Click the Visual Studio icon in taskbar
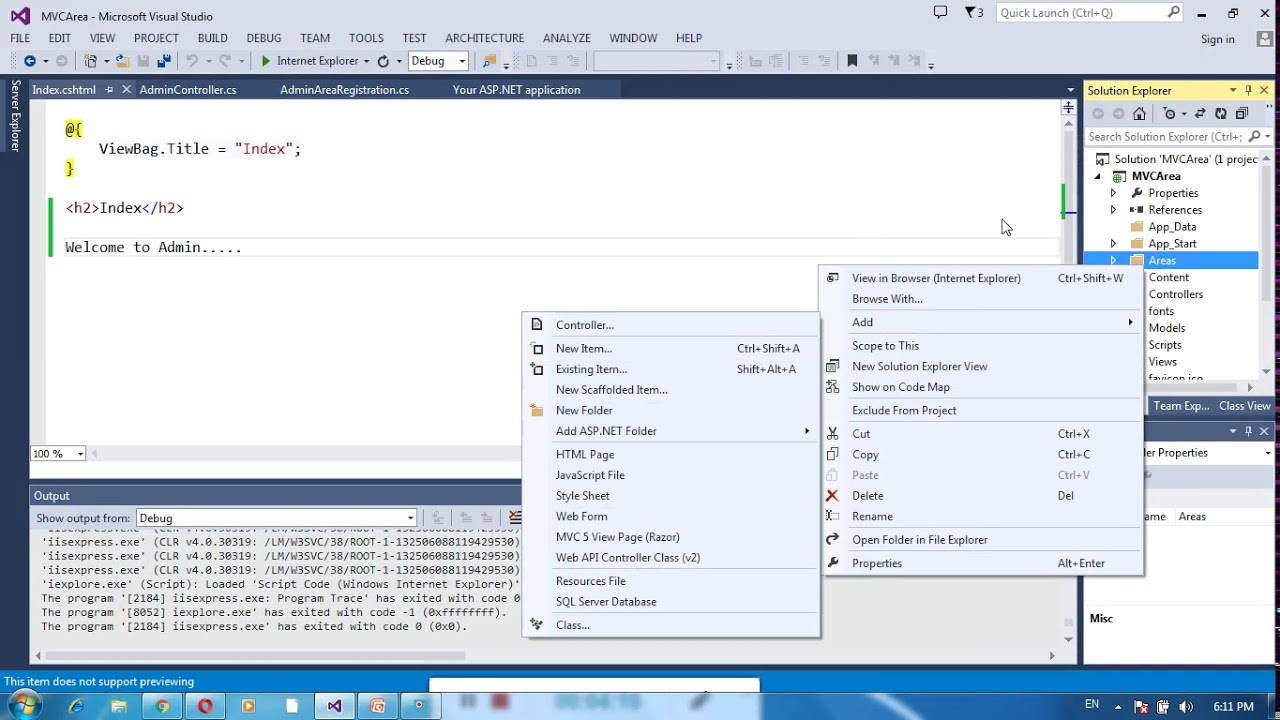The width and height of the screenshot is (1280, 720). [x=334, y=706]
